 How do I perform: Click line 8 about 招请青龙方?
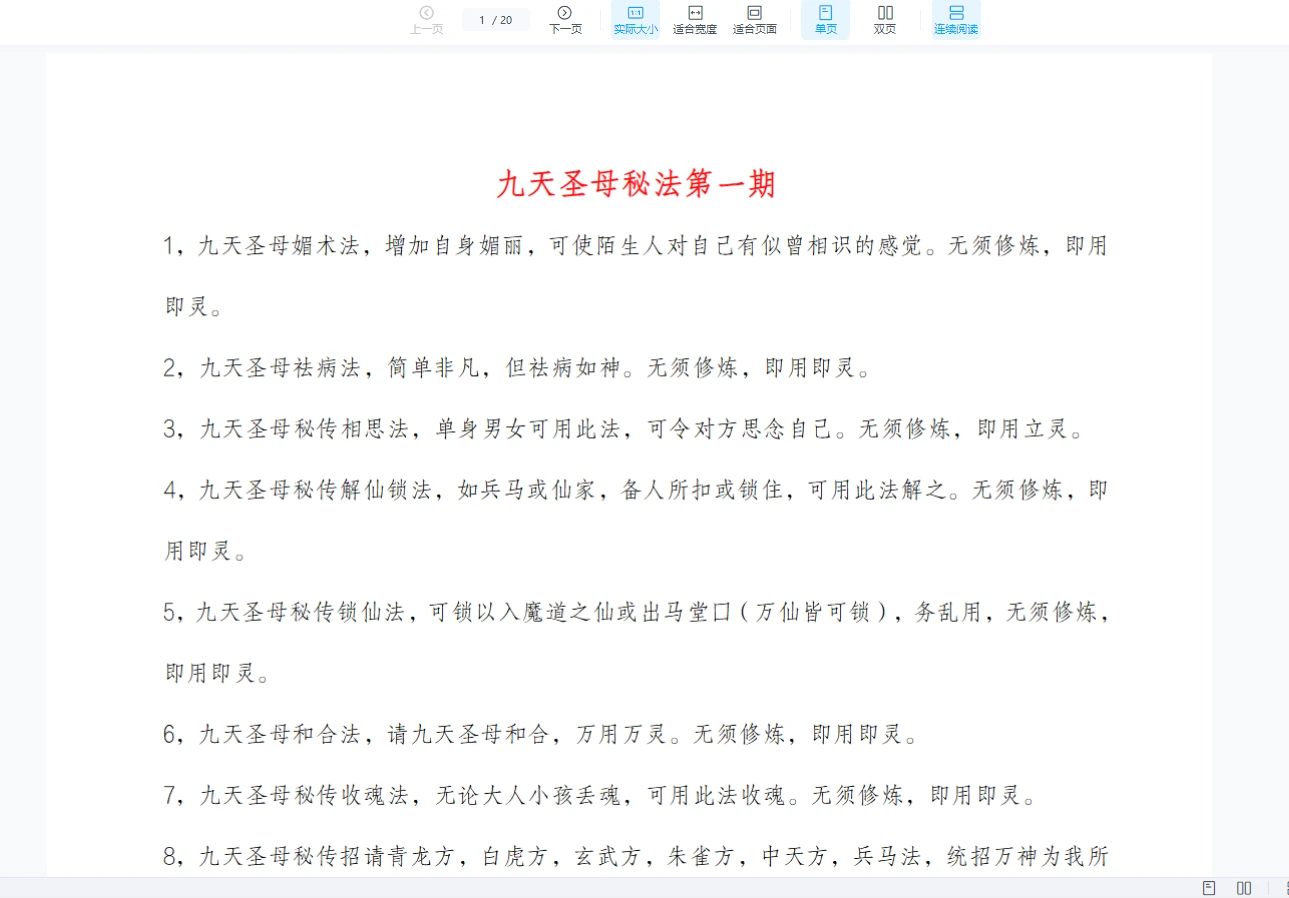(x=635, y=857)
